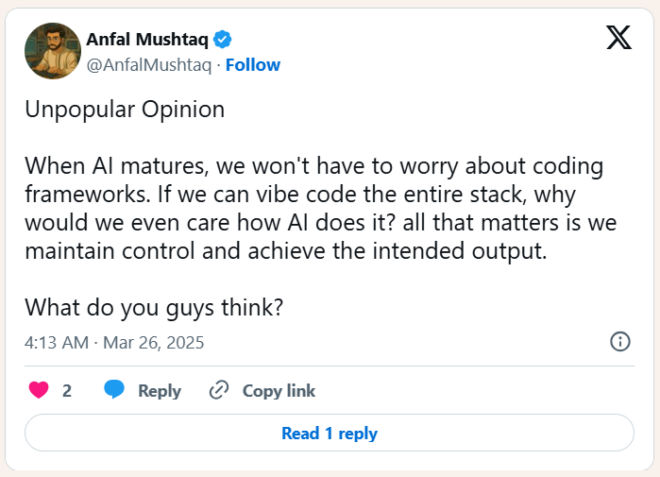The height and width of the screenshot is (477, 660).
Task: Open Anfal Mushtaq's profile avatar
Action: [52, 51]
